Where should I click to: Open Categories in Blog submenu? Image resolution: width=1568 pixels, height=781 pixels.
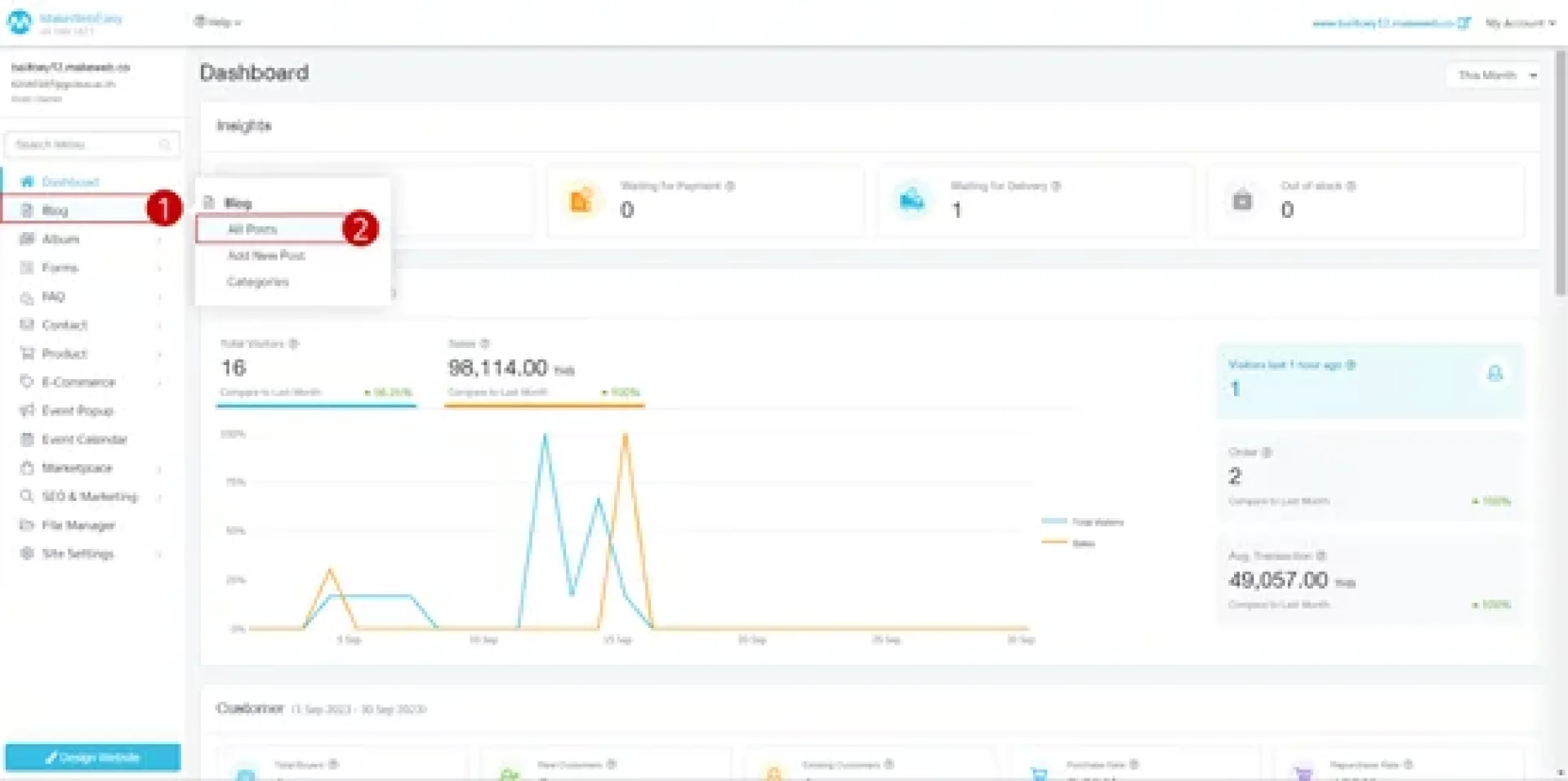pyautogui.click(x=257, y=282)
